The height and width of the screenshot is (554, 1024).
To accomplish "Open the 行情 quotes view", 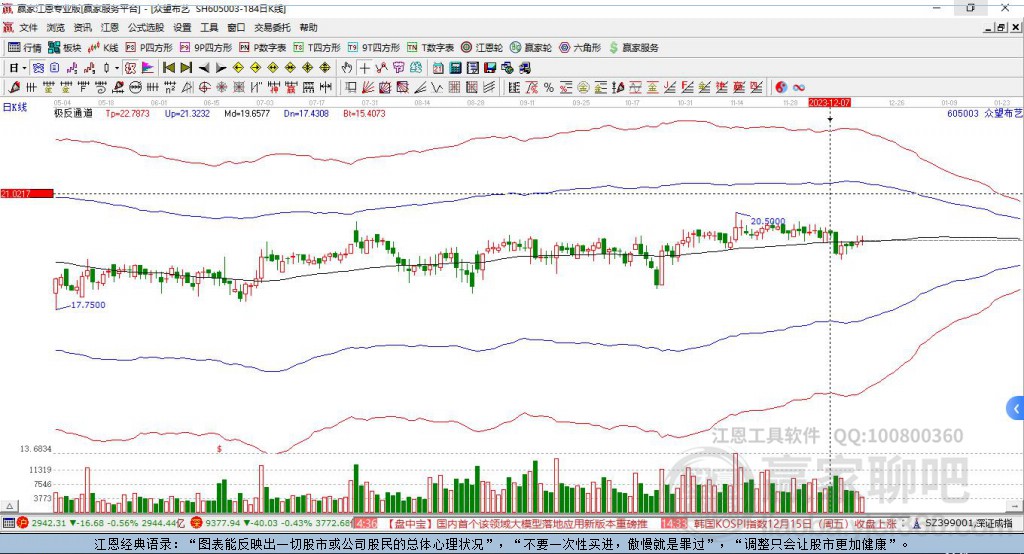I will (25, 48).
